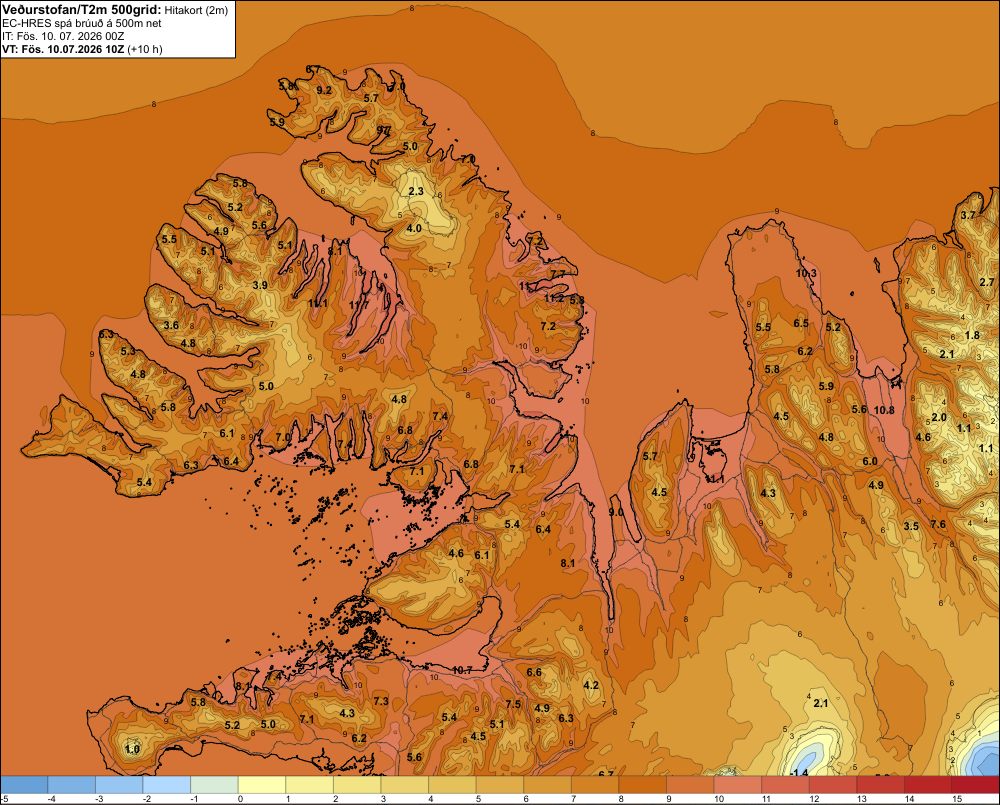Click the temperature value '4.0'
The height and width of the screenshot is (805, 1000).
414,228
